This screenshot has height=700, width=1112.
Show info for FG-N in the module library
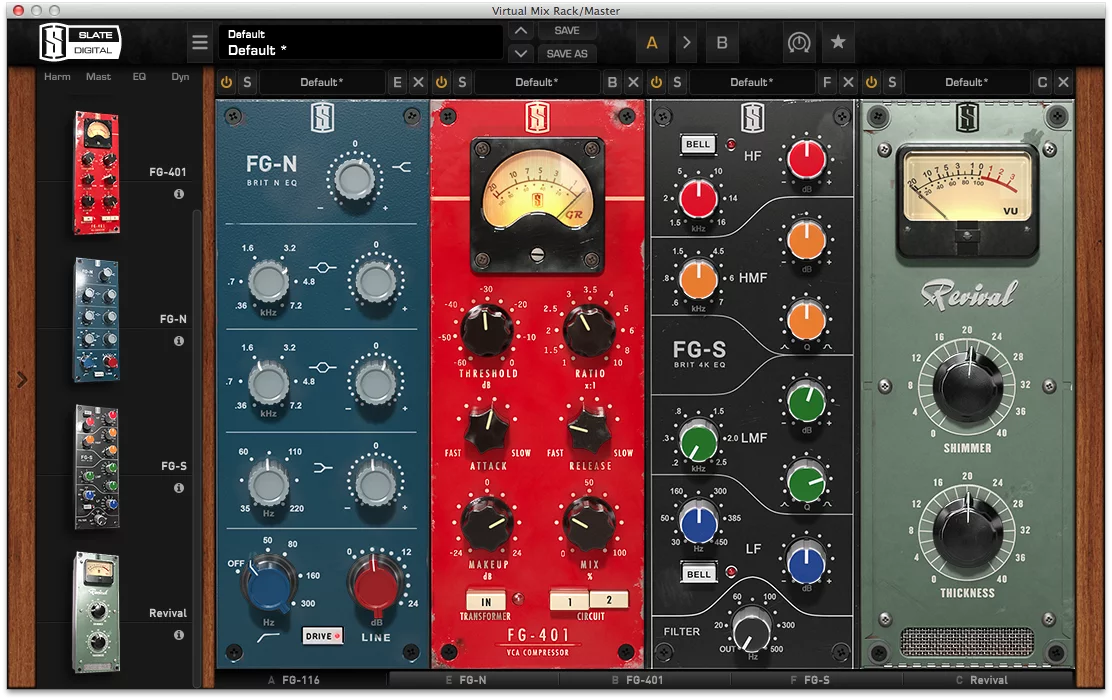pyautogui.click(x=179, y=341)
